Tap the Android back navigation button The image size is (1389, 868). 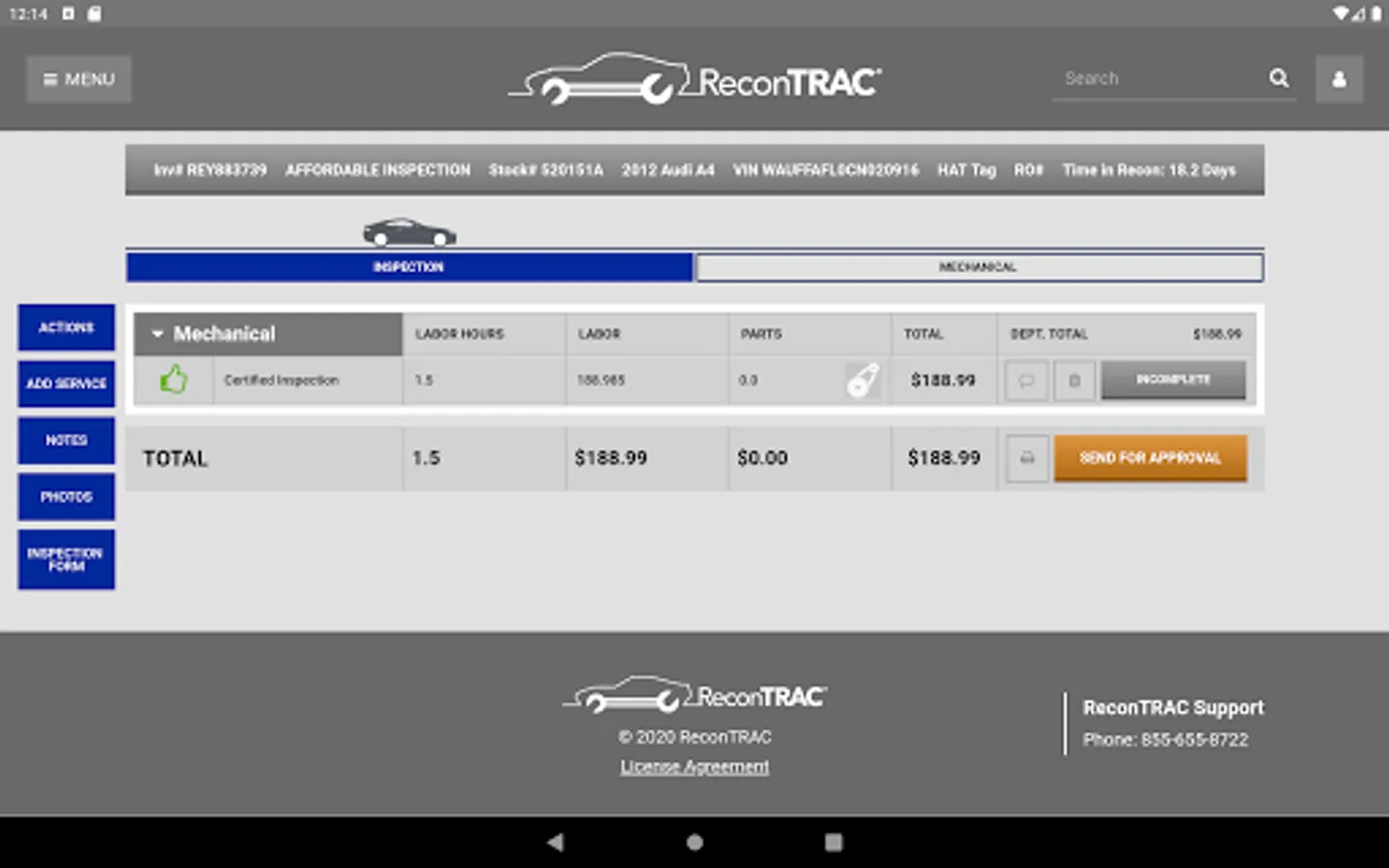tap(555, 842)
